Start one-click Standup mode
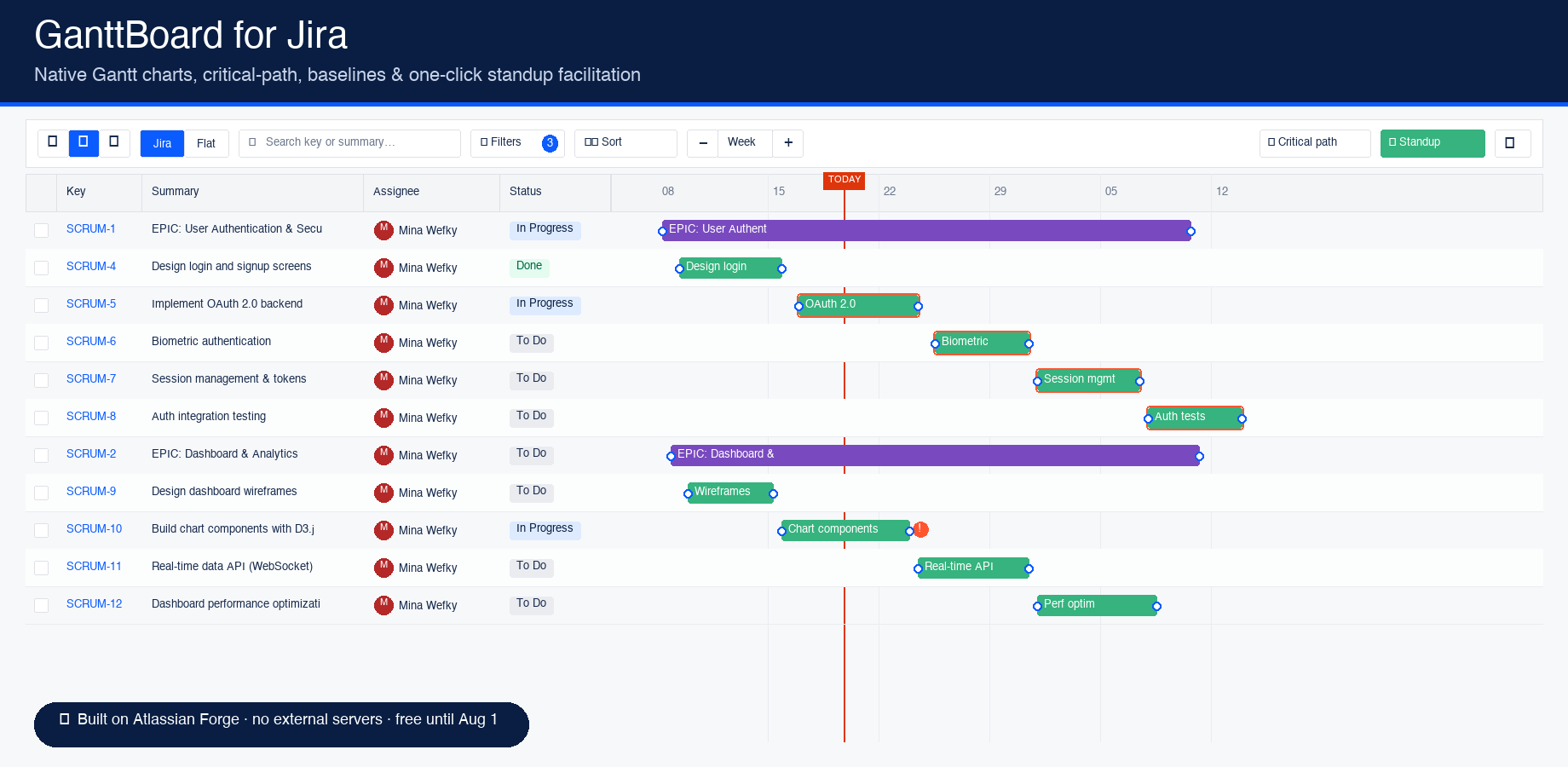 (x=1432, y=143)
